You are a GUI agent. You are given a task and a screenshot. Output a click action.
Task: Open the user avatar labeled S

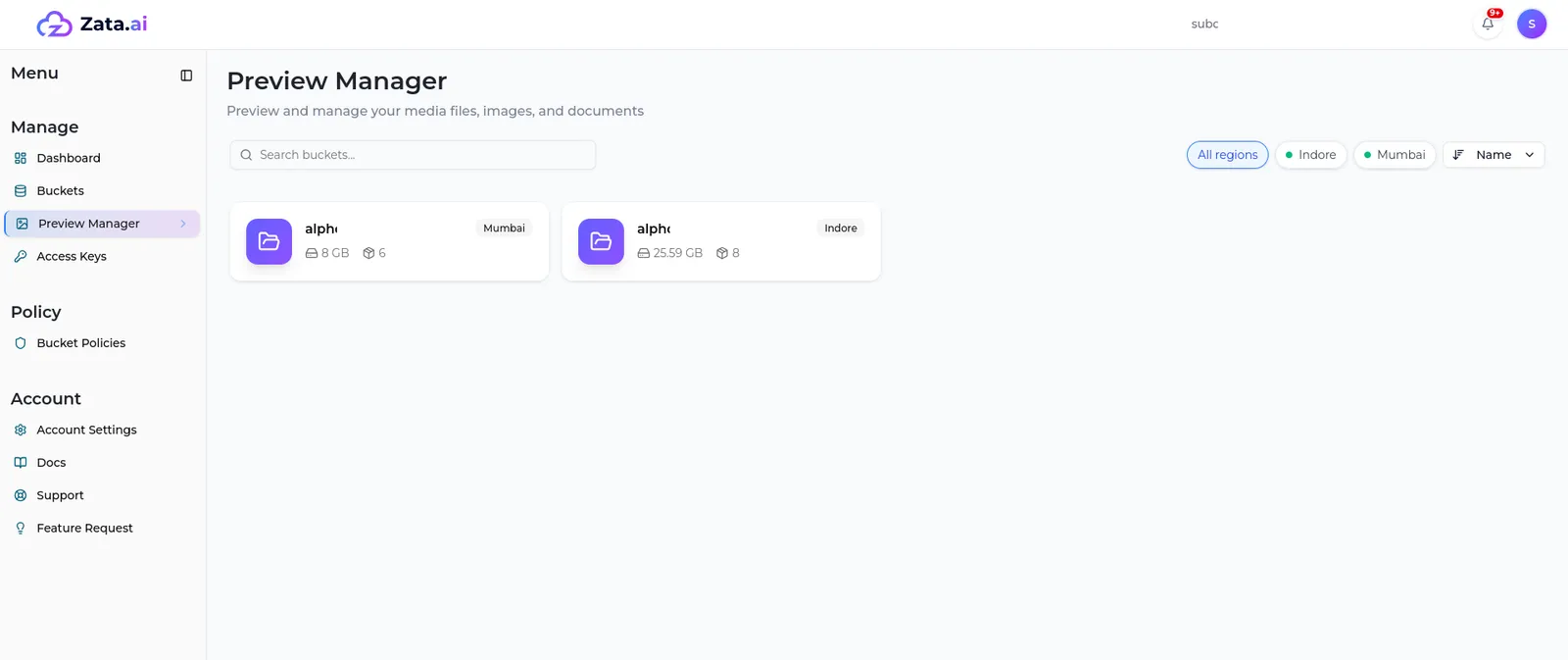(1532, 24)
